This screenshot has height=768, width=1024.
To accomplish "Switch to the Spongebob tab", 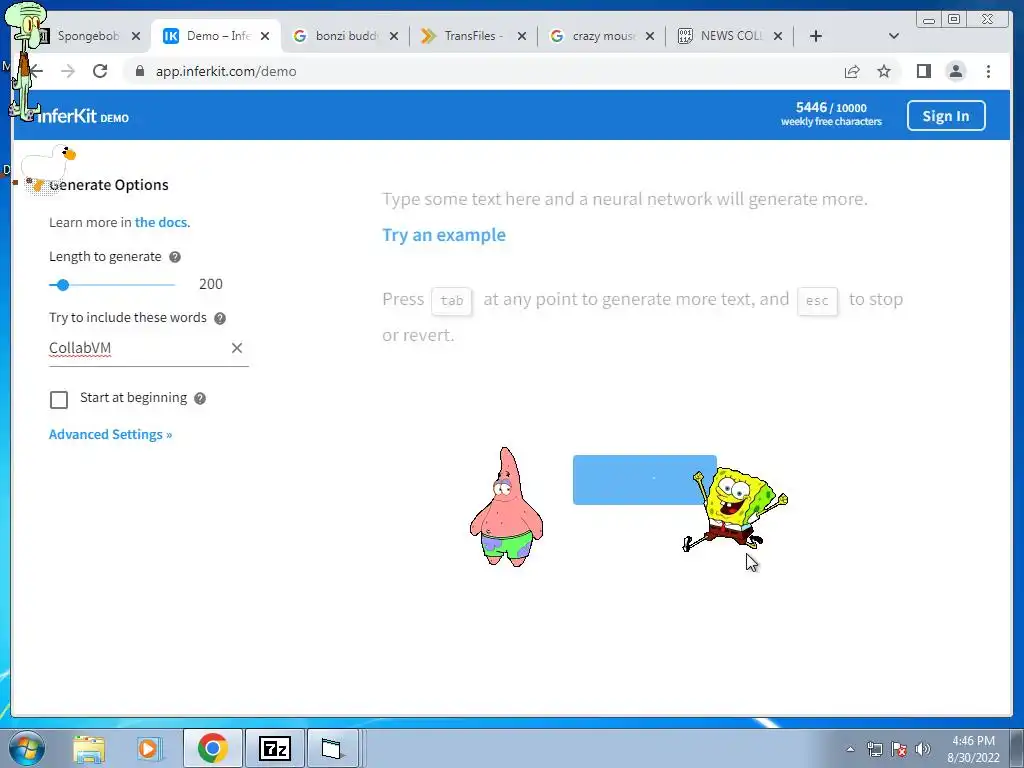I will (x=88, y=36).
